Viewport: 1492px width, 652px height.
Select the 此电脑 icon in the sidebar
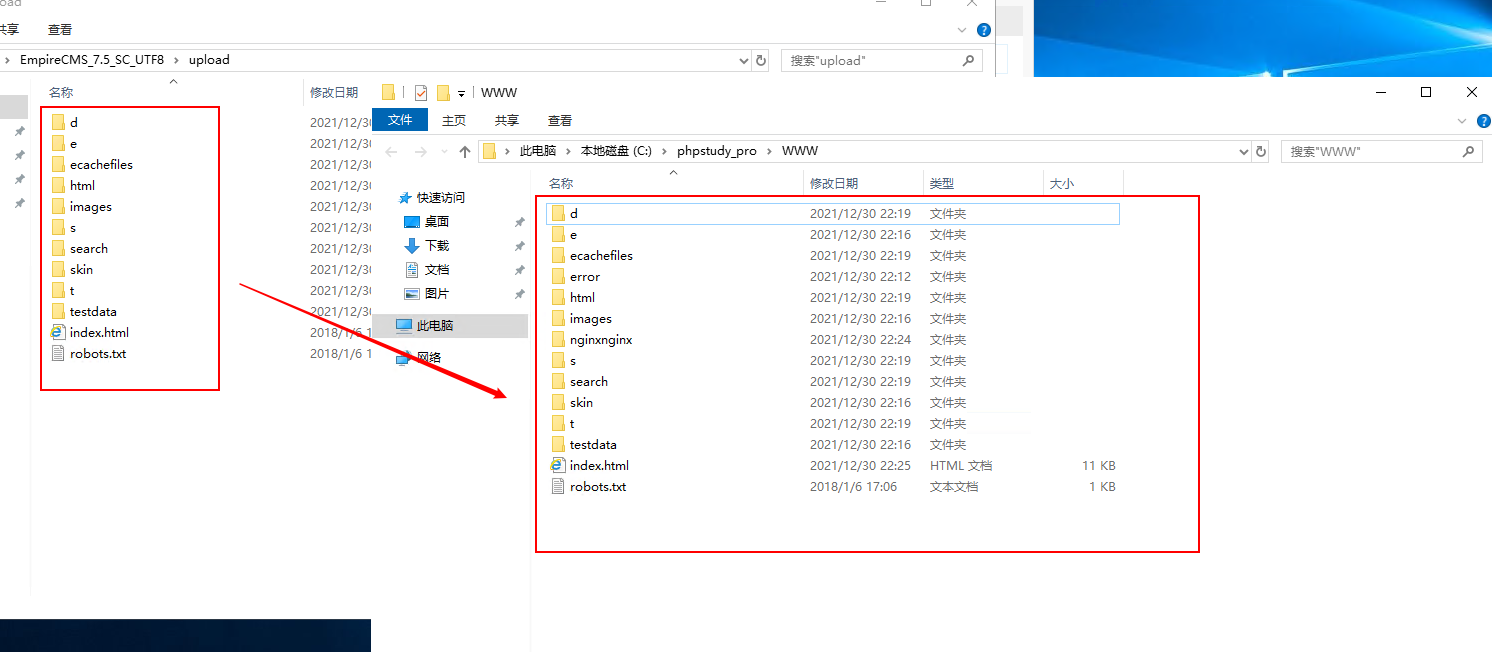point(430,325)
